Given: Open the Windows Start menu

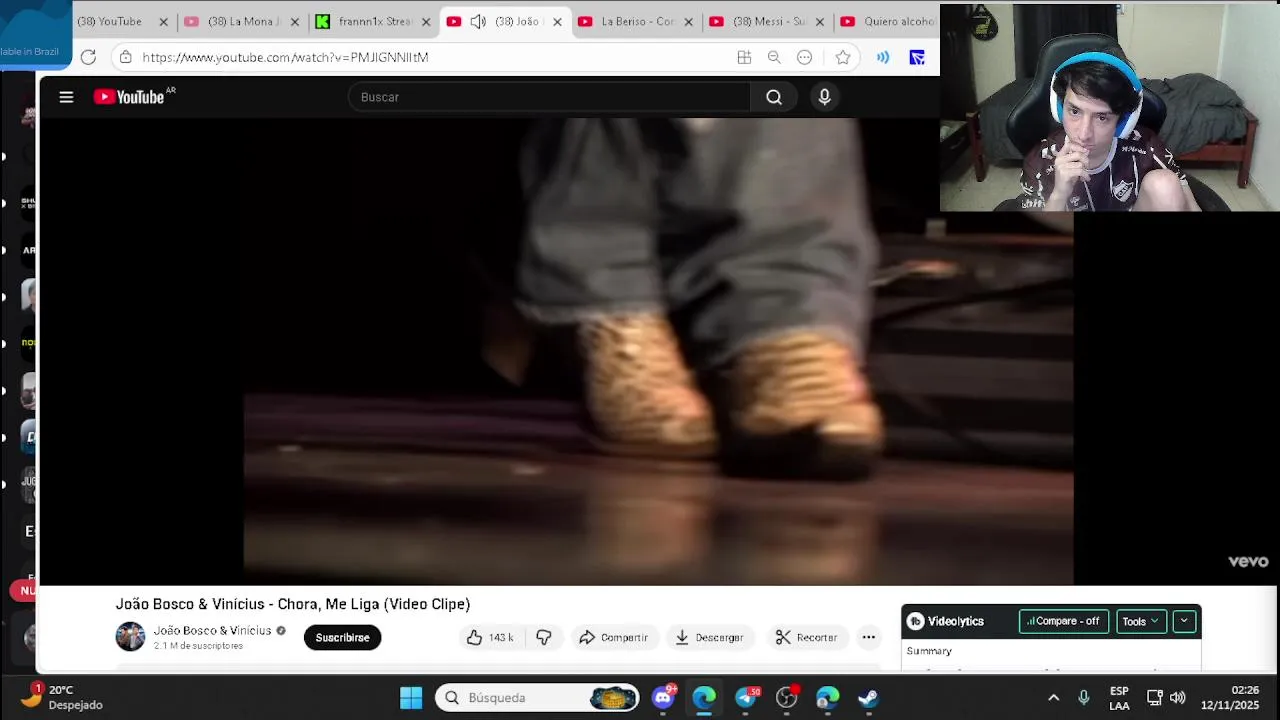Looking at the screenshot, I should point(411,697).
